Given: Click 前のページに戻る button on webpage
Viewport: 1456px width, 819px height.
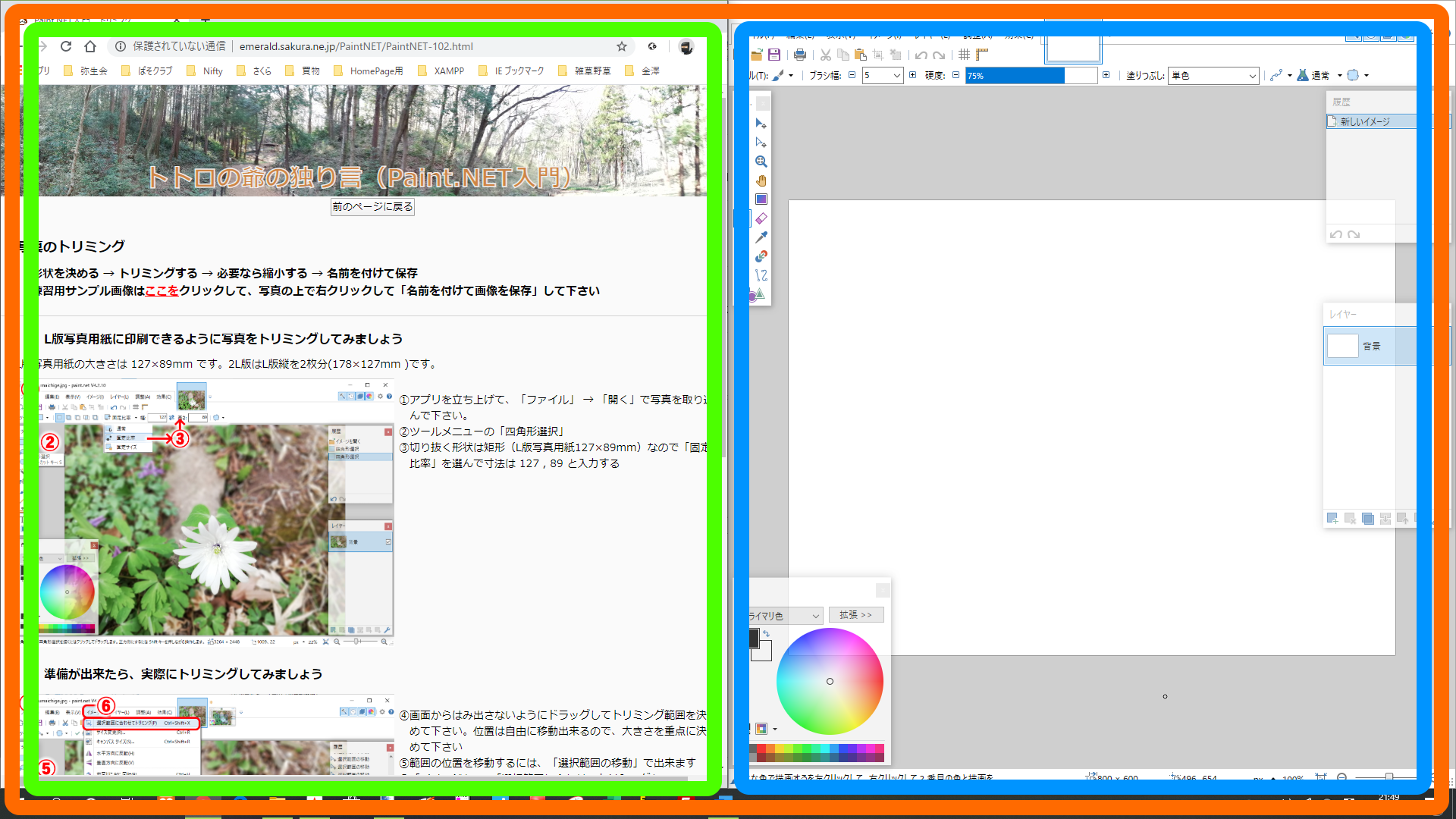Looking at the screenshot, I should 372,206.
